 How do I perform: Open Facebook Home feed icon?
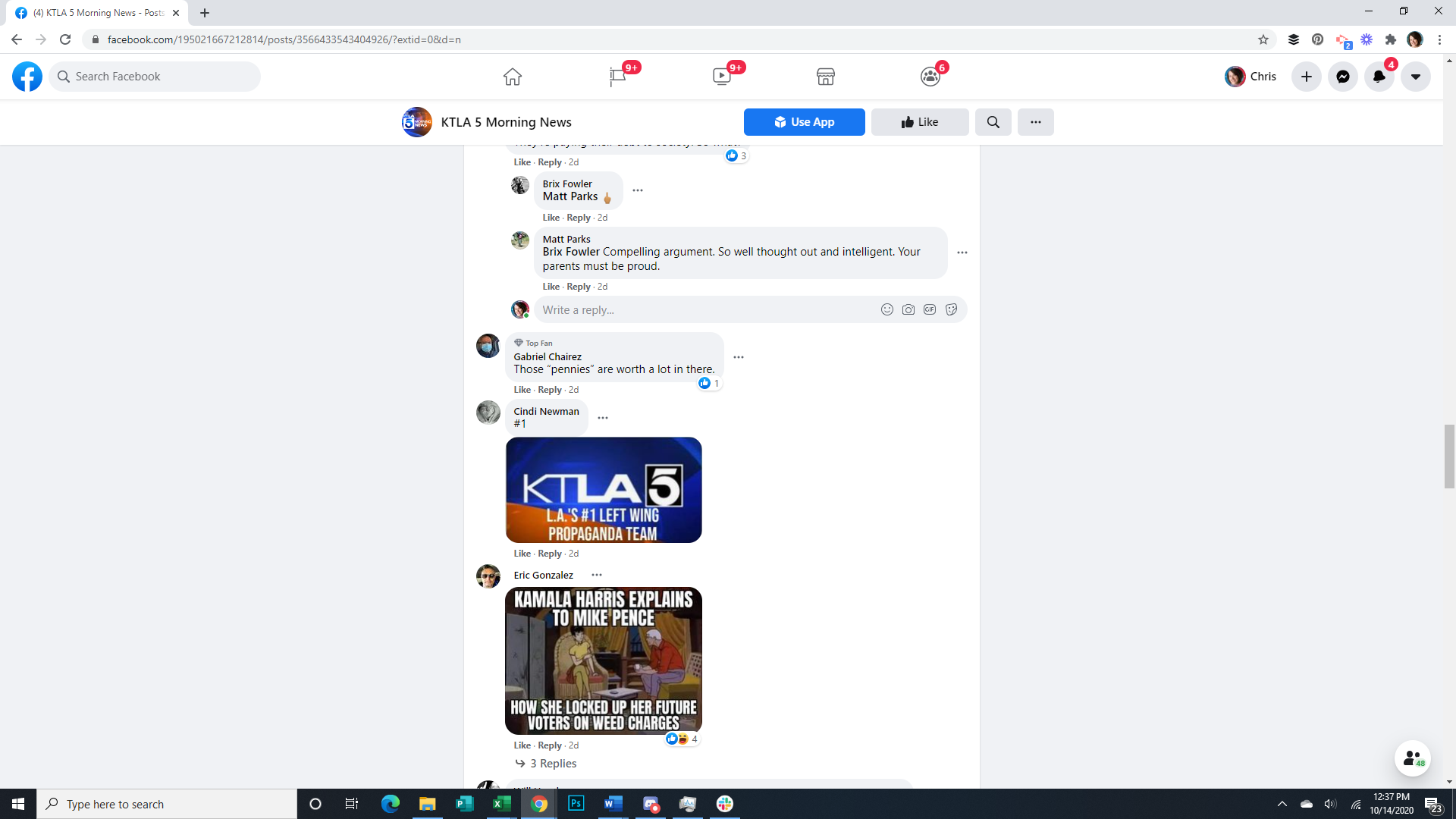(x=513, y=77)
